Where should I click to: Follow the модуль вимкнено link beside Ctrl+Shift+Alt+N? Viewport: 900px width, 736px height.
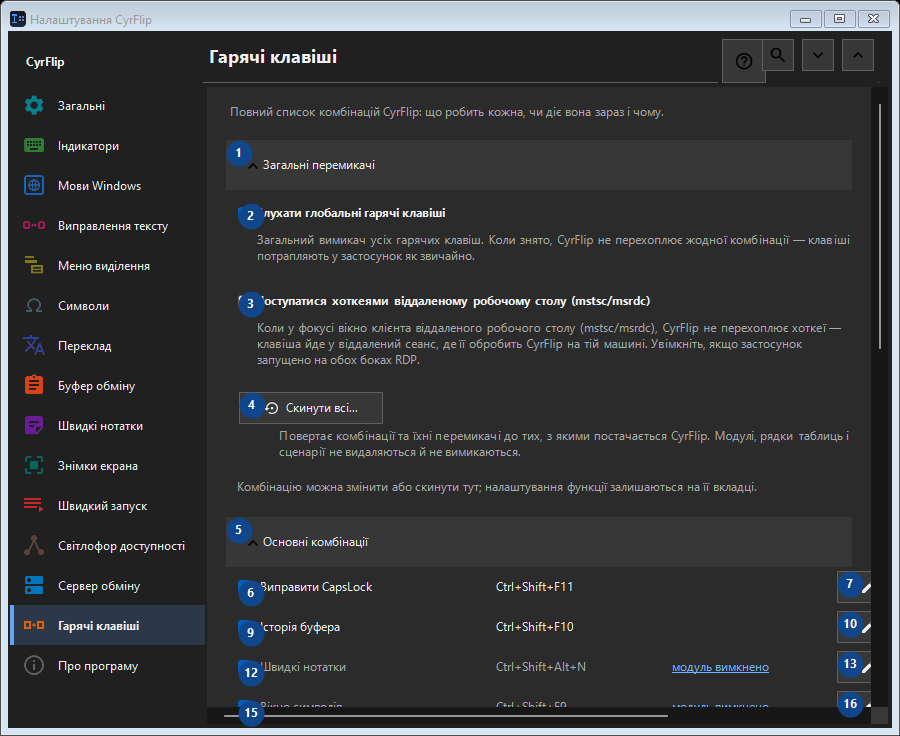720,667
